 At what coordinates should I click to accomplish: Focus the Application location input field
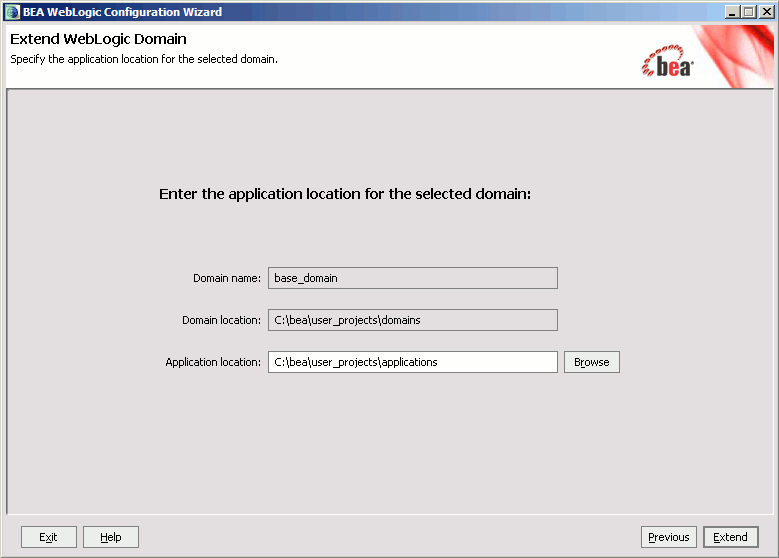(412, 362)
